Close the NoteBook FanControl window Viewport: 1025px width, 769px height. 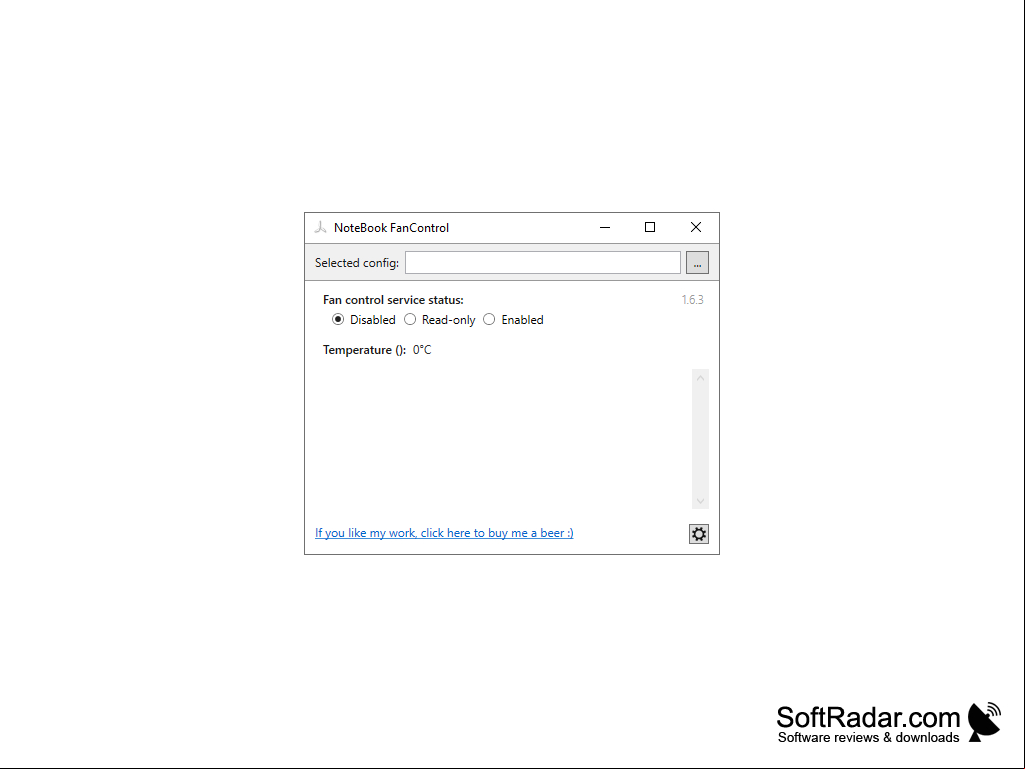pos(696,228)
